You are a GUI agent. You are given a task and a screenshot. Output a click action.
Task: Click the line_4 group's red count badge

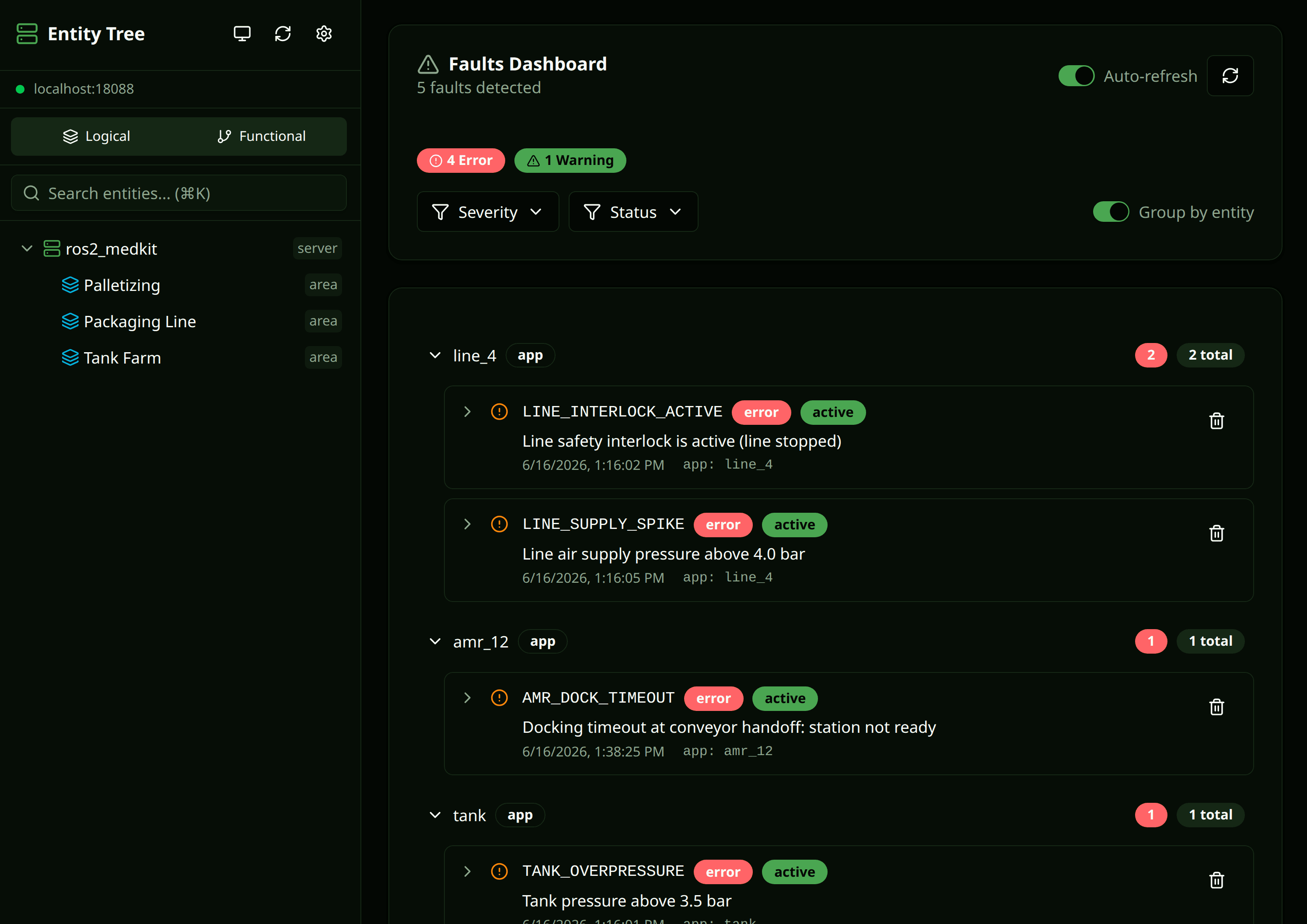click(x=1151, y=355)
